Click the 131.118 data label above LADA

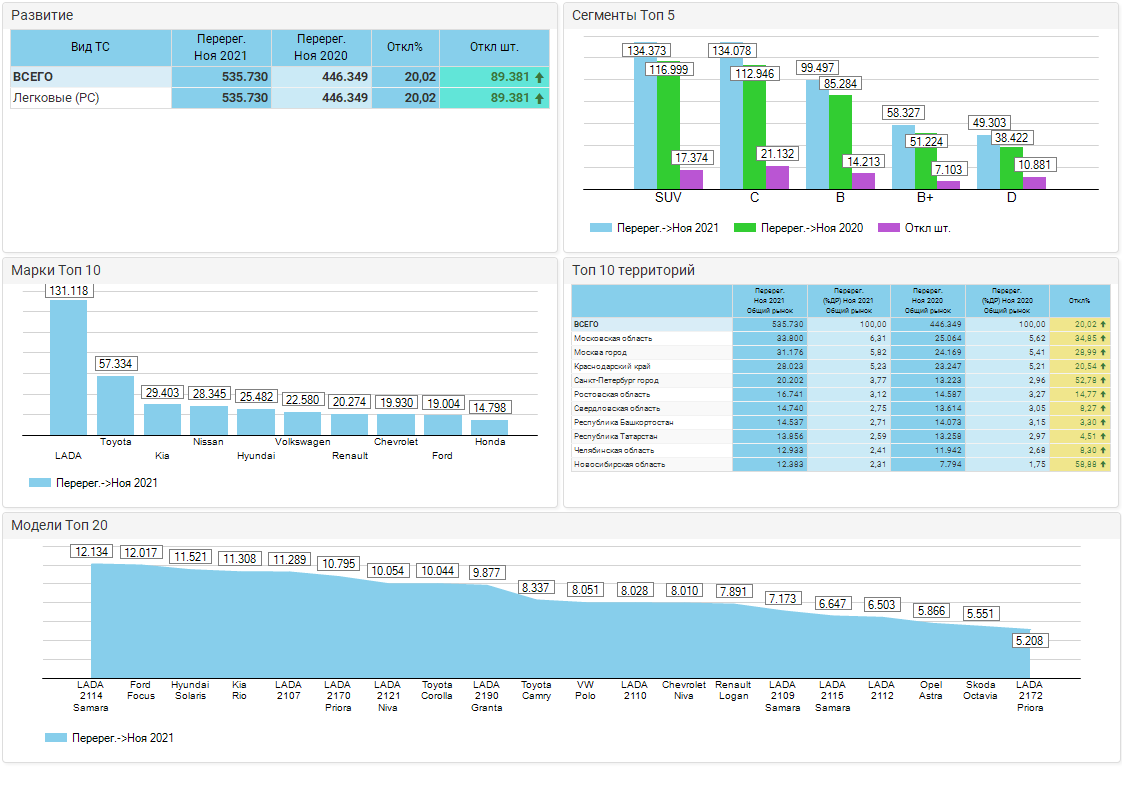coord(69,290)
